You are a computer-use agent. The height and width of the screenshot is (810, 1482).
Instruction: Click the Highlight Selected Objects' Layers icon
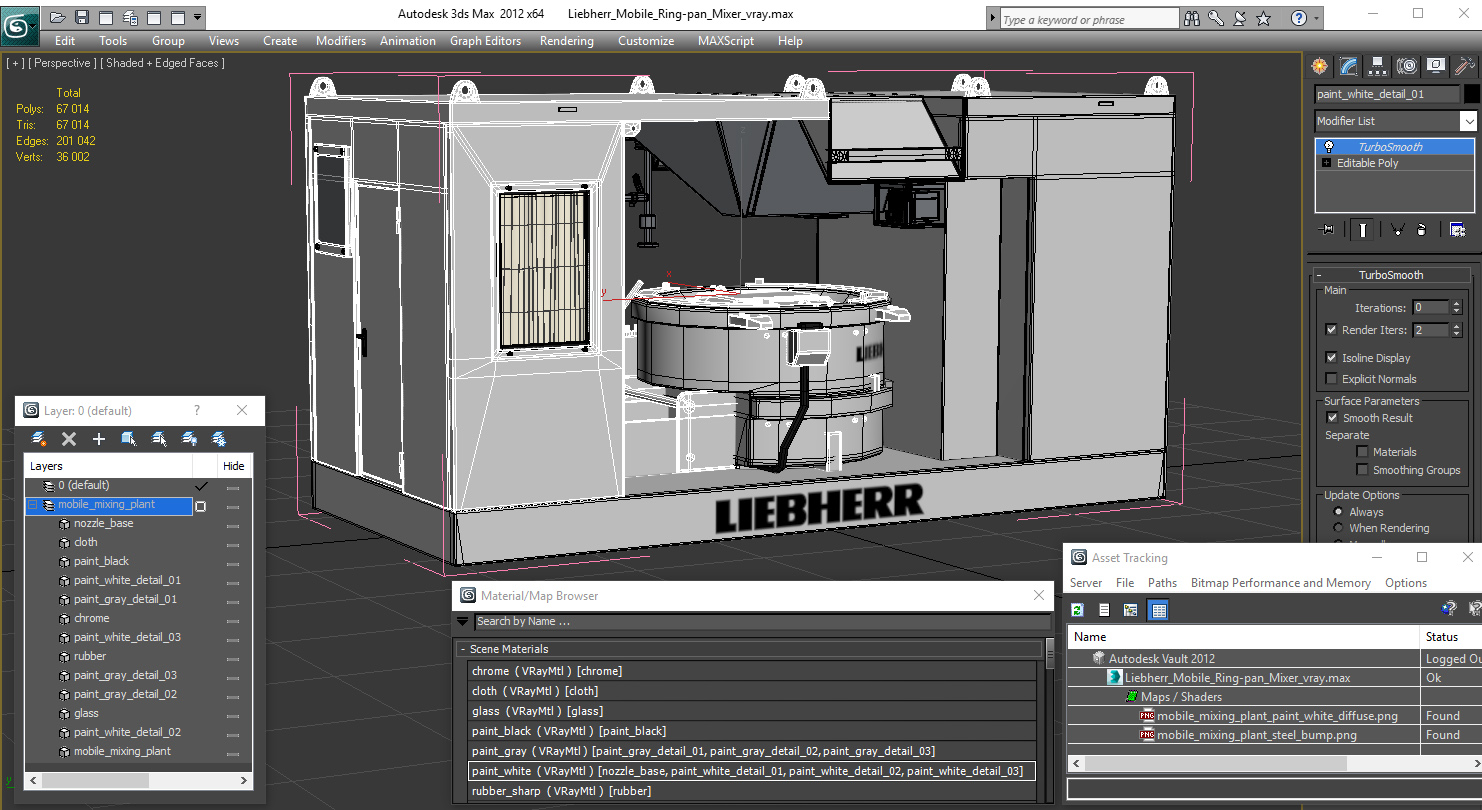[x=159, y=439]
